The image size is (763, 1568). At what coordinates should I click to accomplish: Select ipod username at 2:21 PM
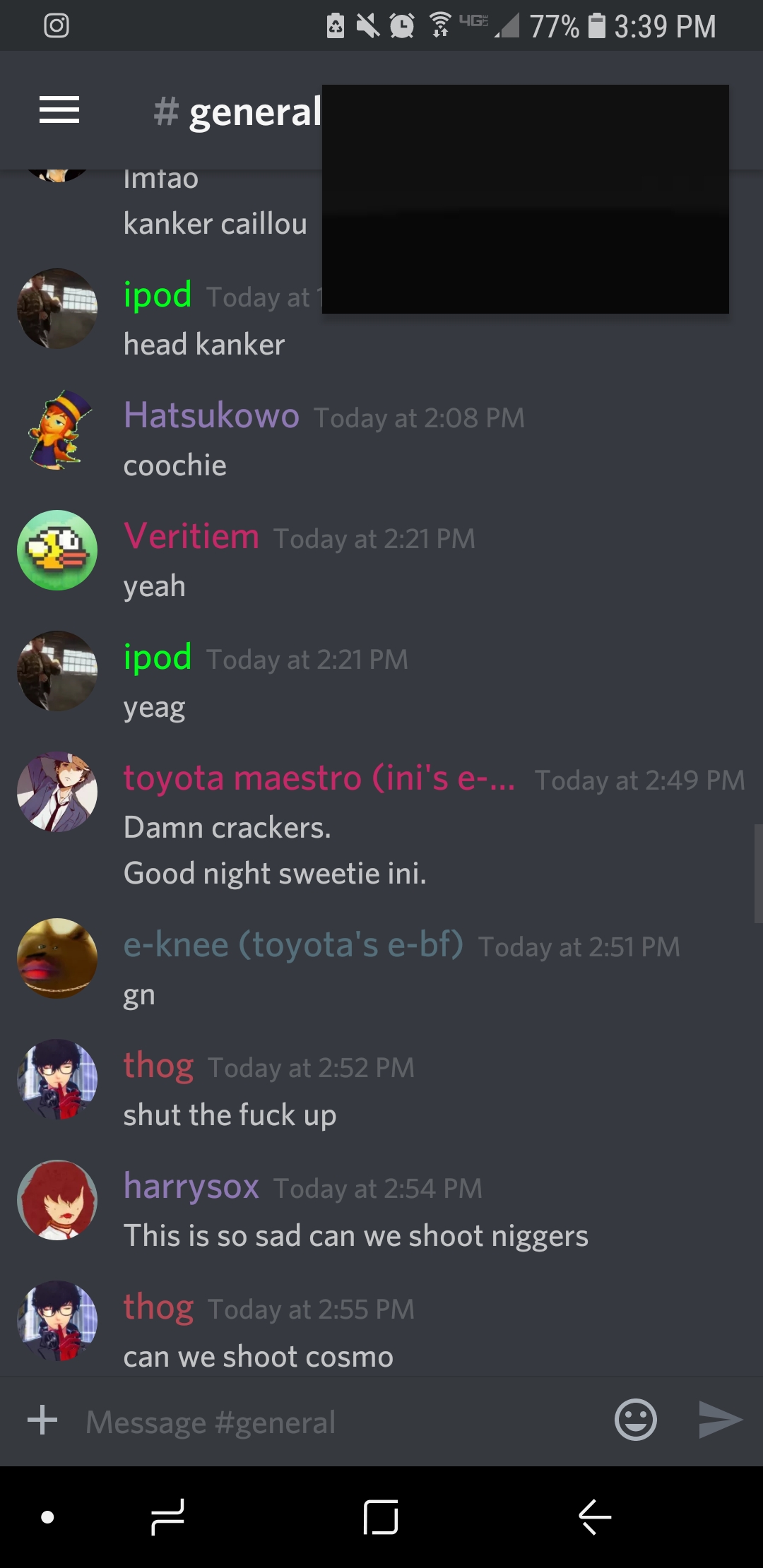click(x=158, y=658)
